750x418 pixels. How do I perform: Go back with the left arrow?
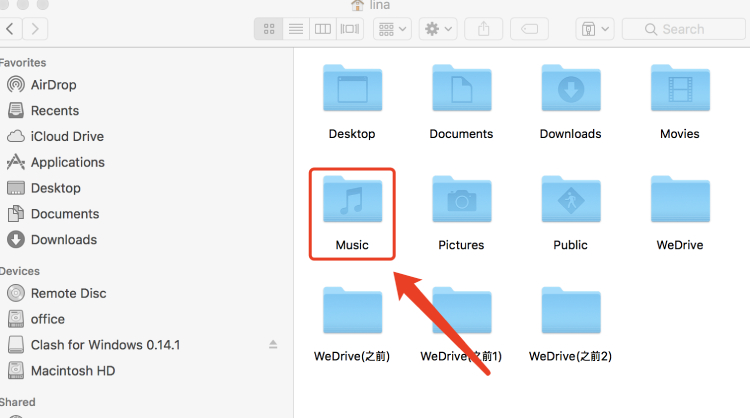(x=12, y=29)
